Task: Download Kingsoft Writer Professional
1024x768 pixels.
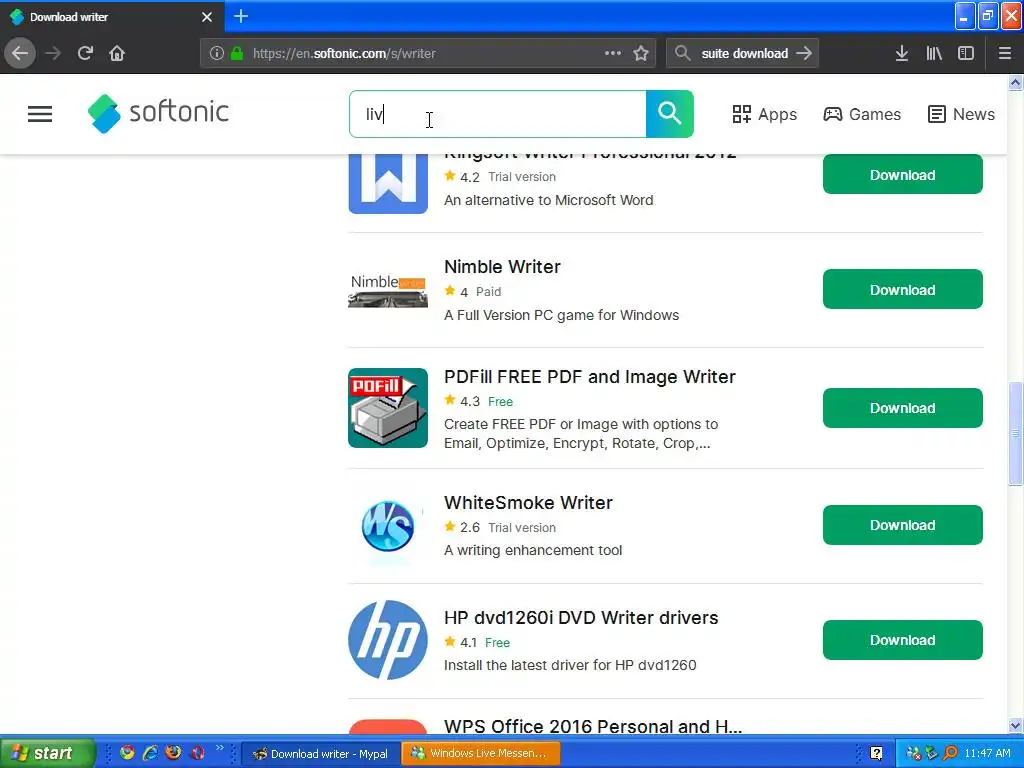Action: [x=903, y=174]
